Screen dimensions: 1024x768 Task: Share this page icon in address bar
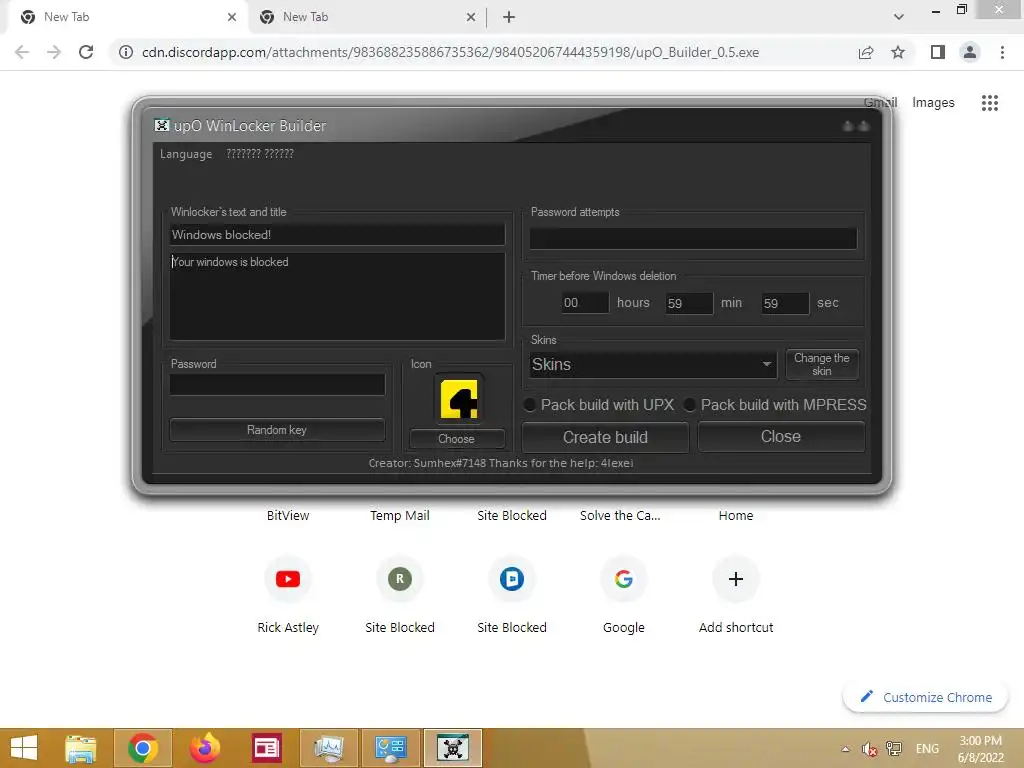click(866, 52)
